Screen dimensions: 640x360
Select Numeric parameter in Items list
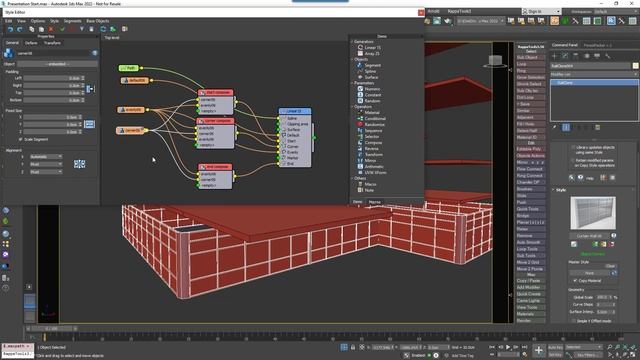(369, 89)
